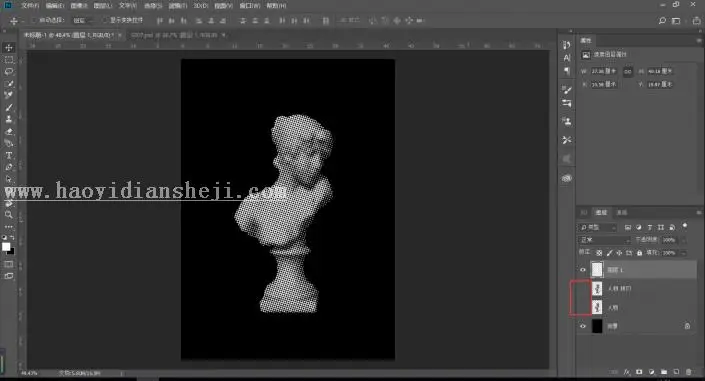Select the Rectangular Marquee tool
705x381 pixels.
tap(9, 59)
